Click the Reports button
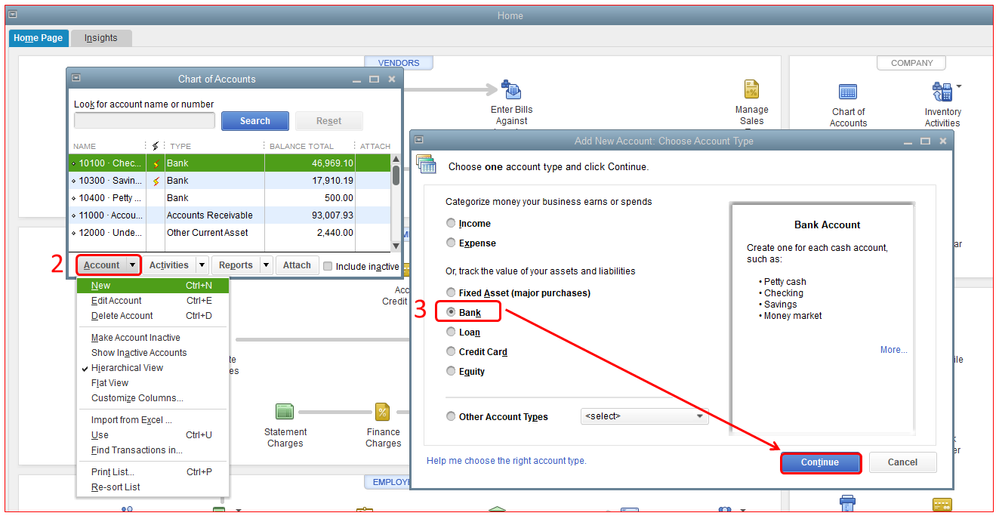The width and height of the screenshot is (999, 520). pos(236,265)
